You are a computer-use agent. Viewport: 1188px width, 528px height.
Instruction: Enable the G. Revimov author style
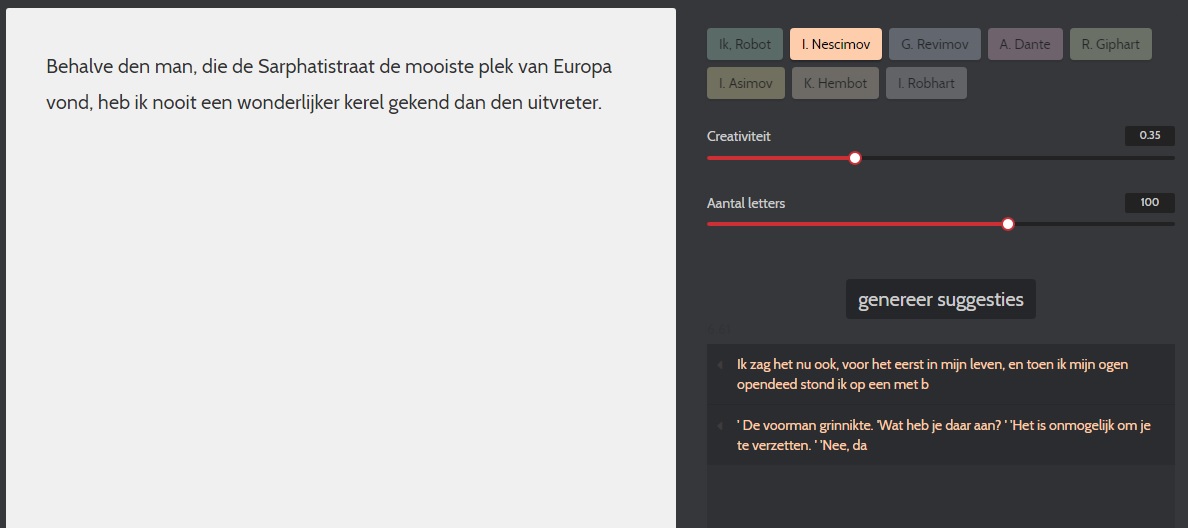[934, 44]
